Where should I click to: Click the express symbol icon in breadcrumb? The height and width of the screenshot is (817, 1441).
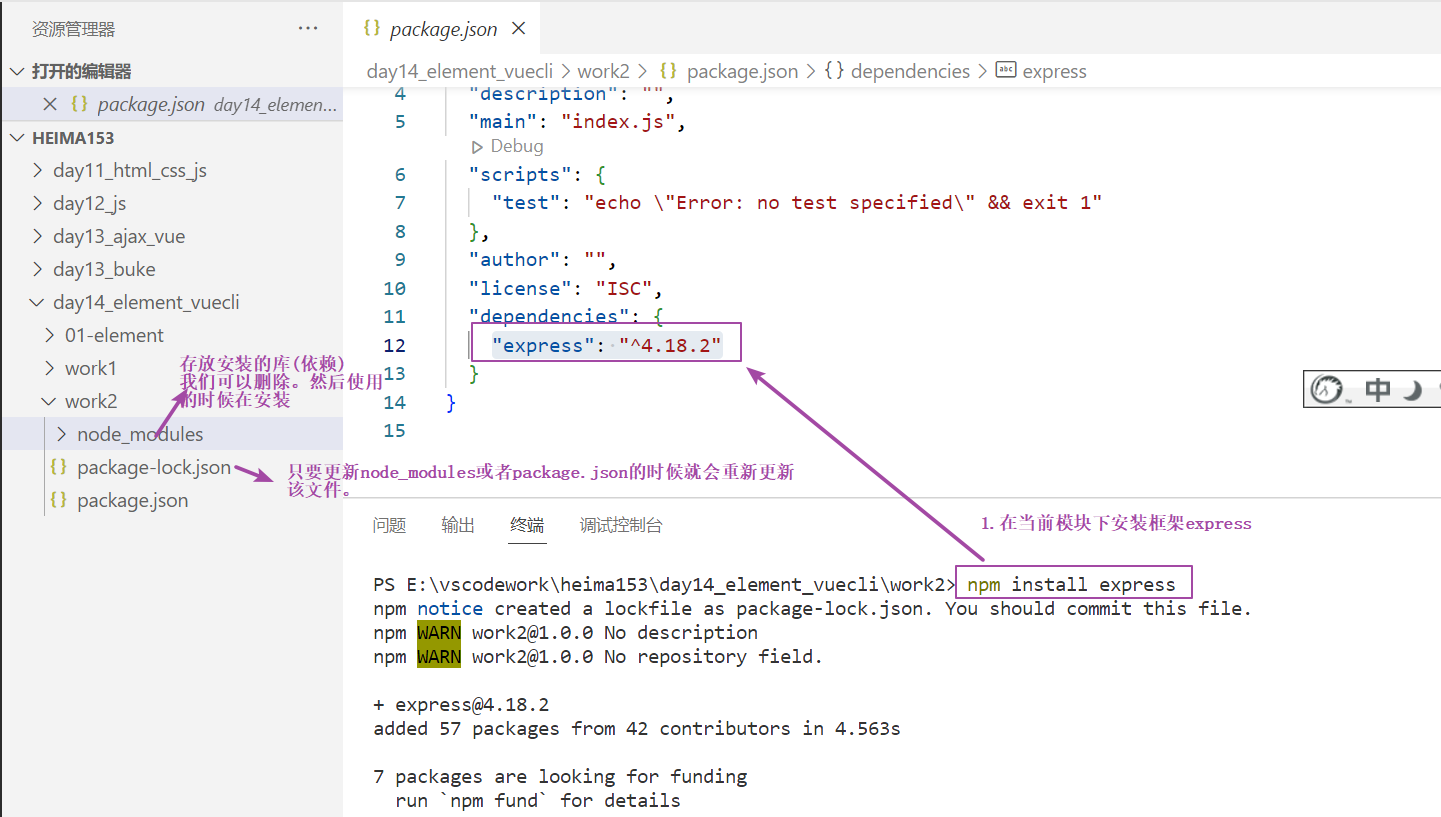coord(1006,71)
